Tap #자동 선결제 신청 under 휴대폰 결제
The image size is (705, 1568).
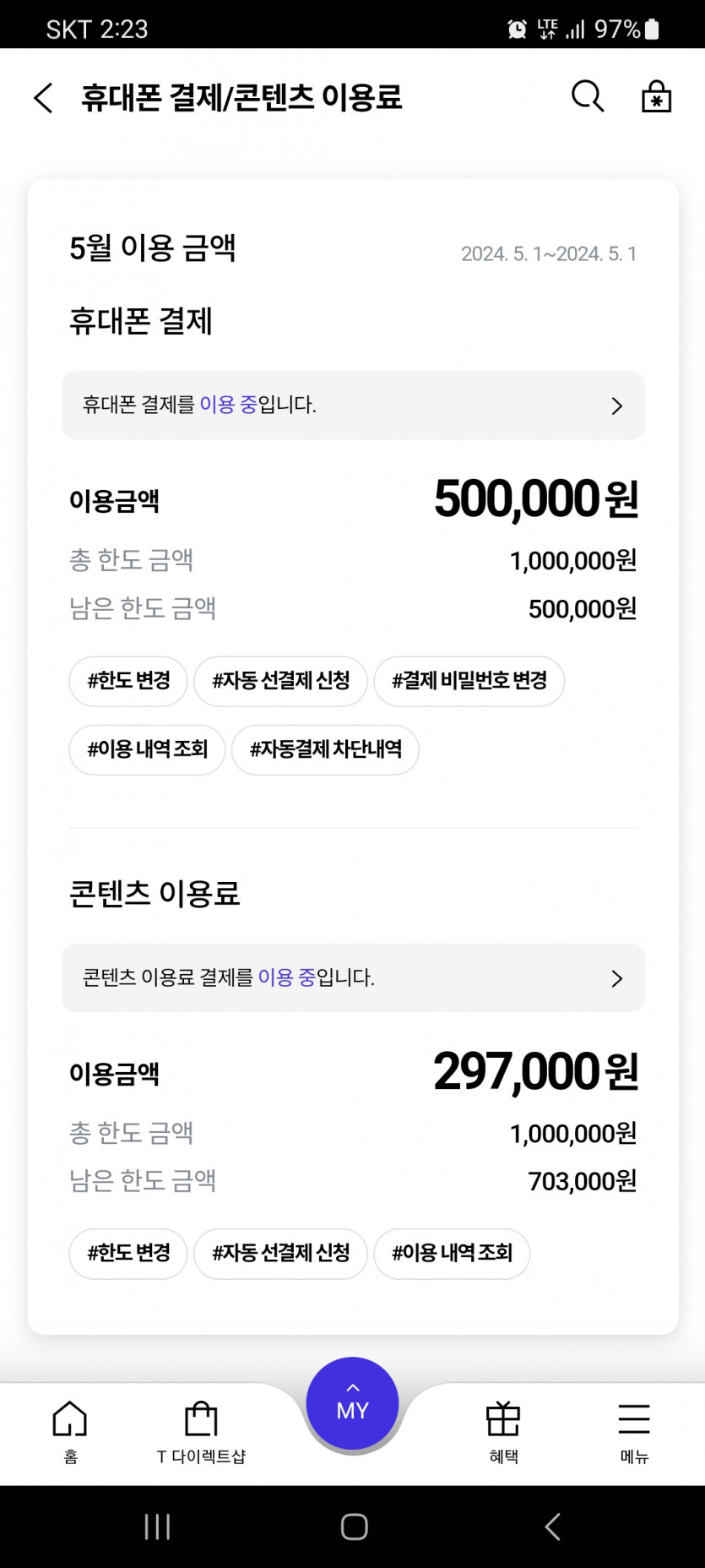(x=280, y=681)
